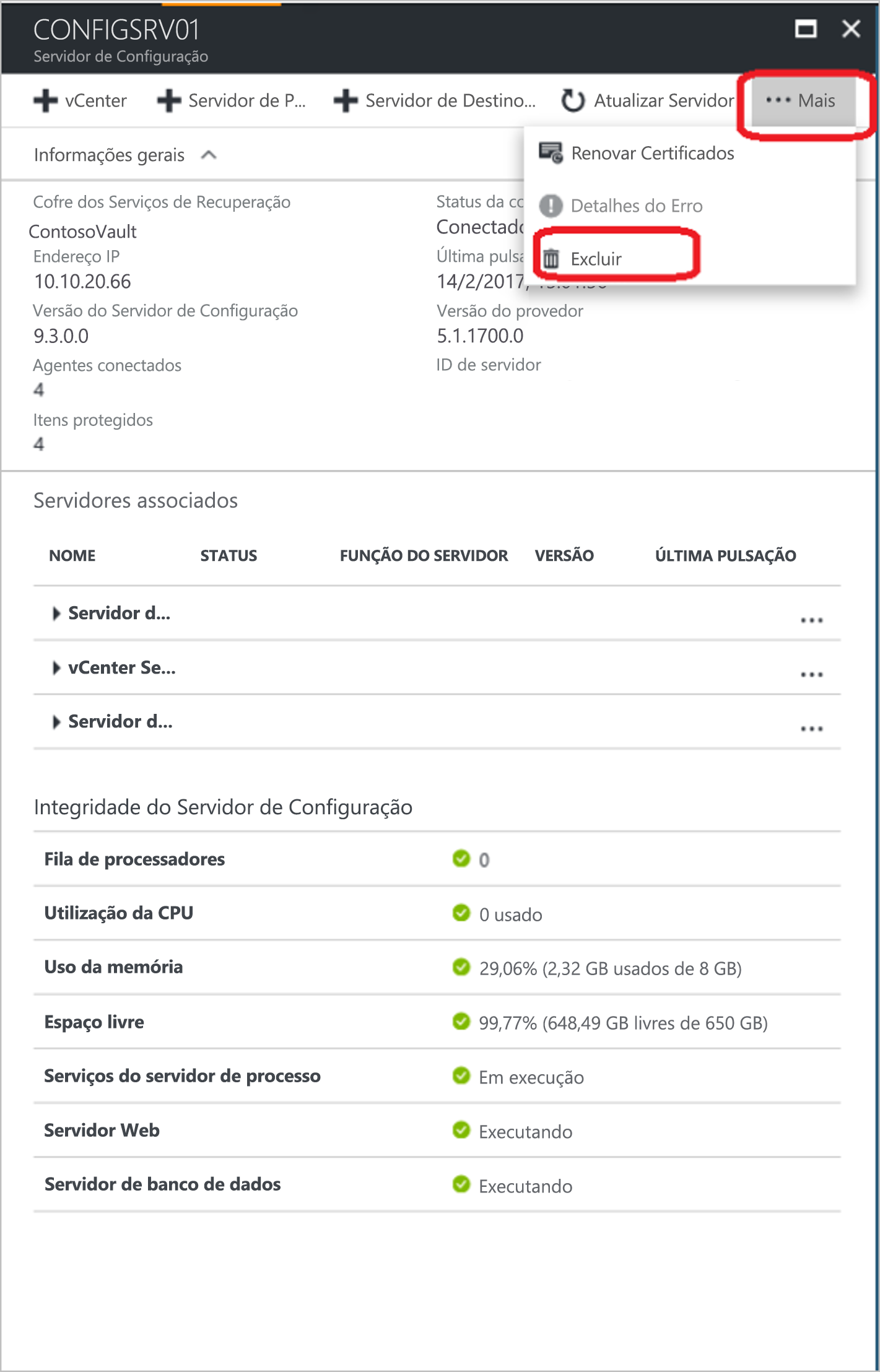880x1372 pixels.
Task: Click the vault name ContosoVault
Action: coord(83,232)
